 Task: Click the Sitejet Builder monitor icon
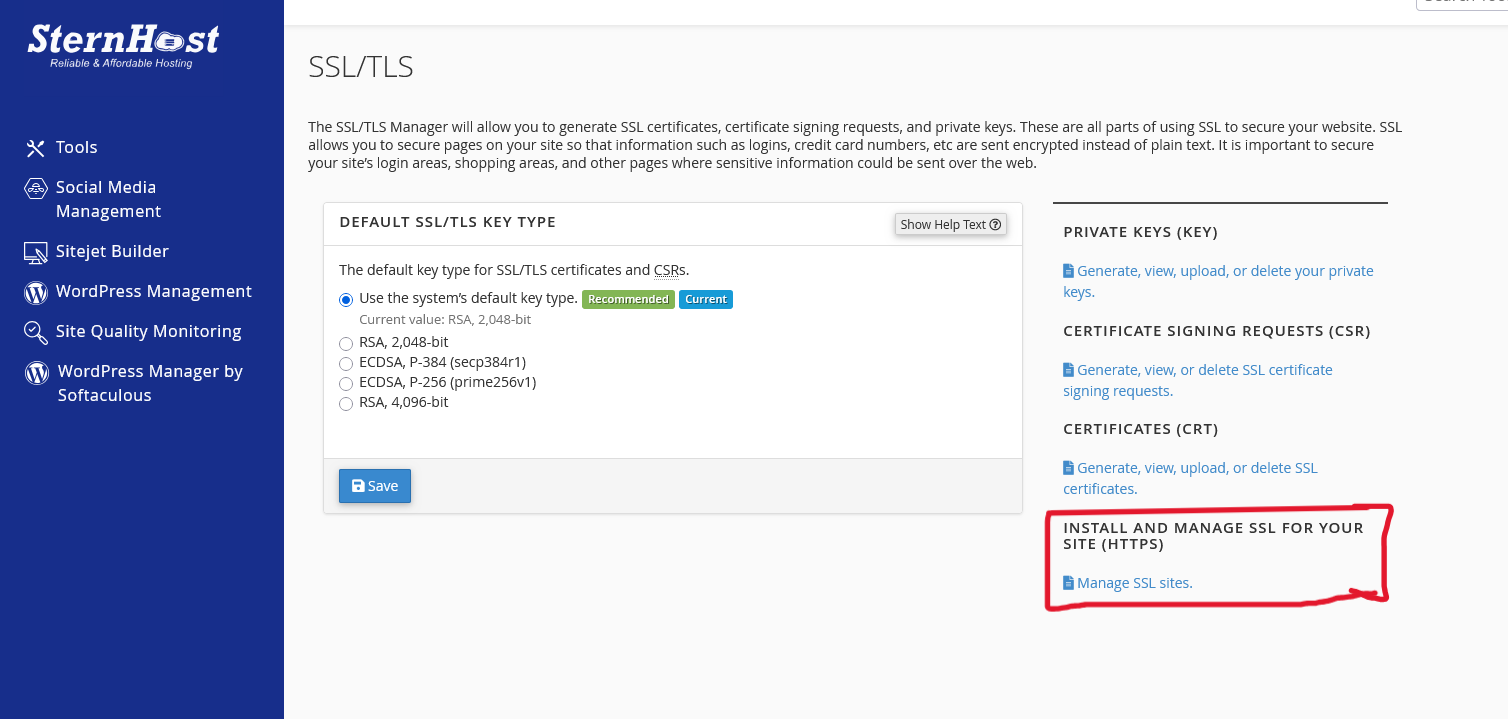[36, 252]
